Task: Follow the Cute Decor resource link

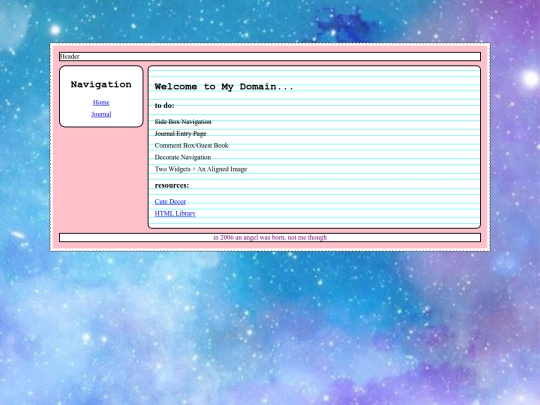Action: (x=170, y=201)
